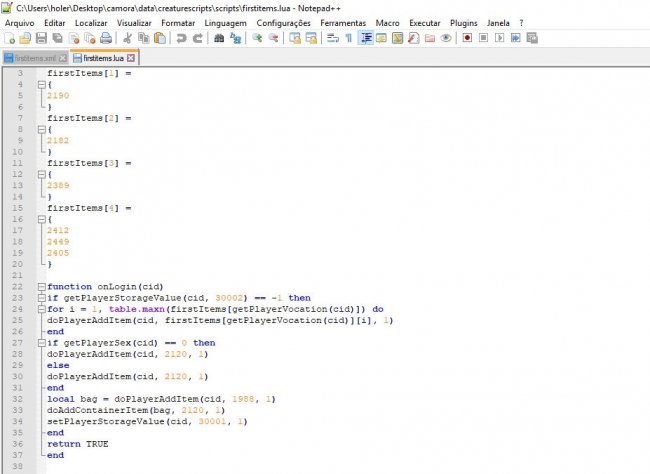The width and height of the screenshot is (650, 474).
Task: Save the recorded macro icon
Action: [532, 38]
